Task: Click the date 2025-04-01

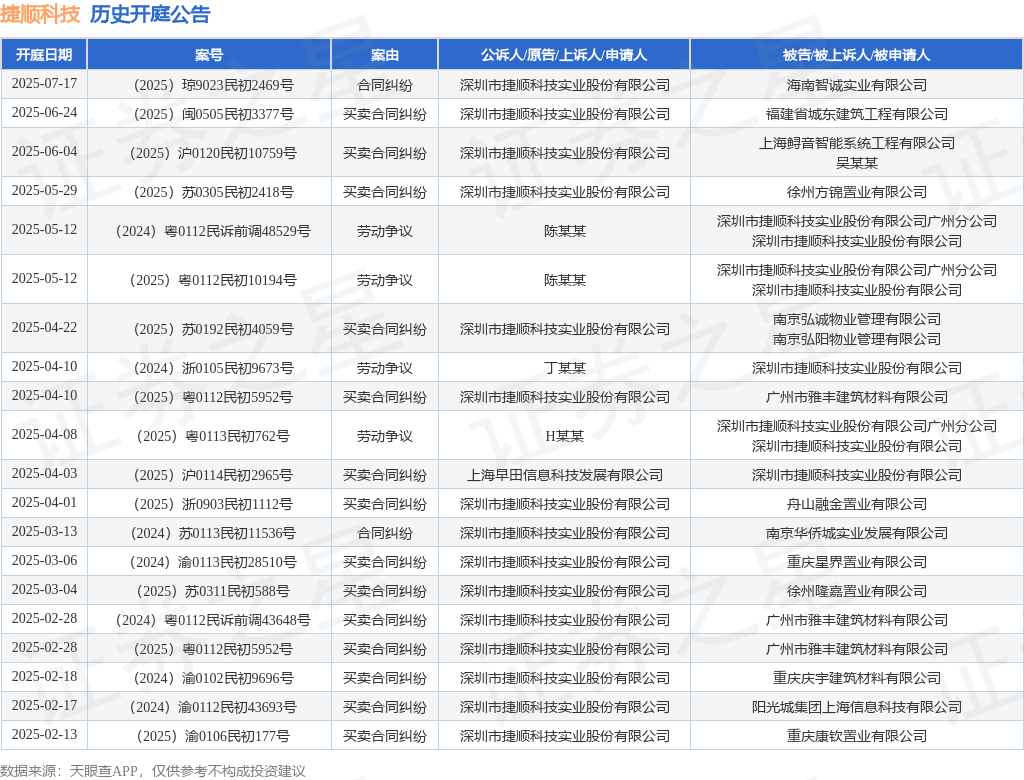Action: [44, 502]
